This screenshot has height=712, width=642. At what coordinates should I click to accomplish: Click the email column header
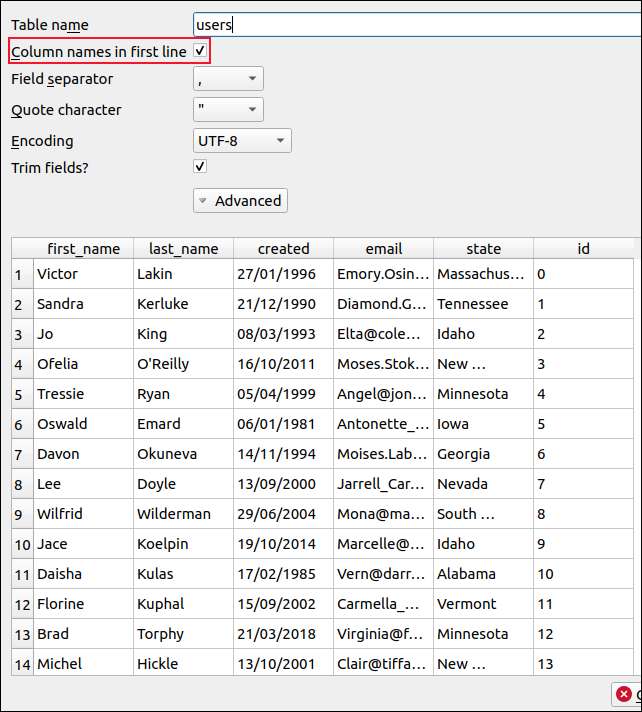tap(383, 249)
